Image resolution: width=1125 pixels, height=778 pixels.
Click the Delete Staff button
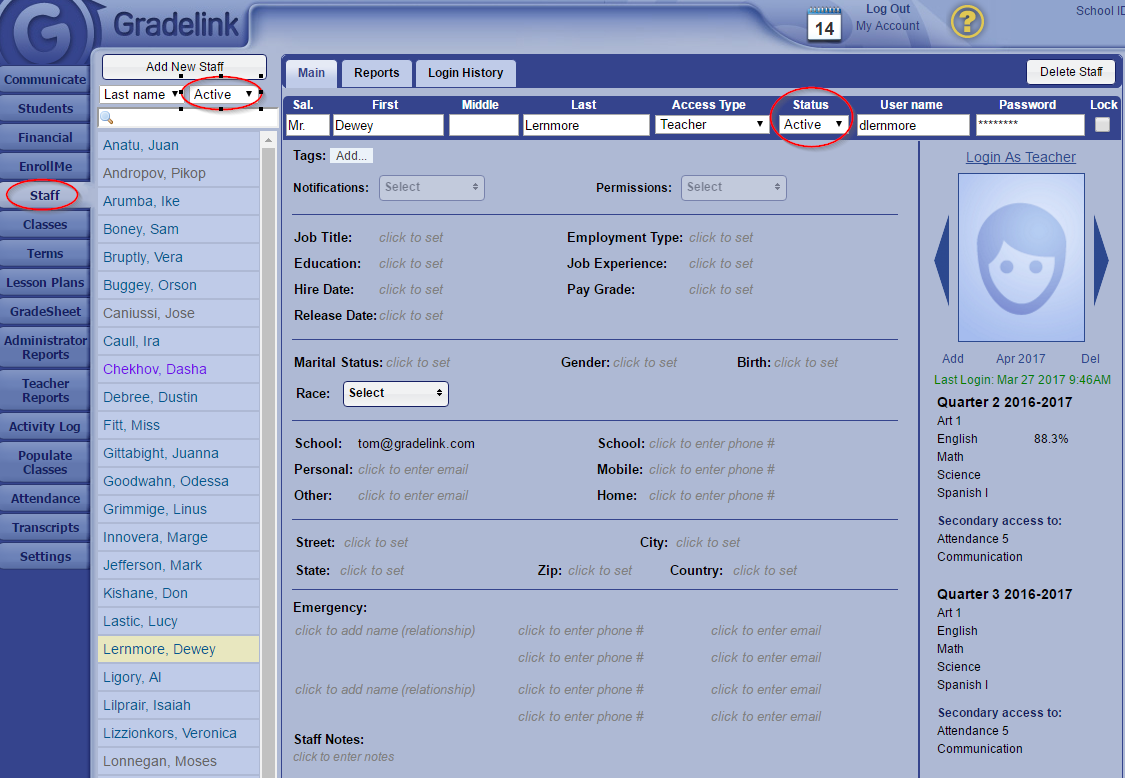pos(1070,72)
